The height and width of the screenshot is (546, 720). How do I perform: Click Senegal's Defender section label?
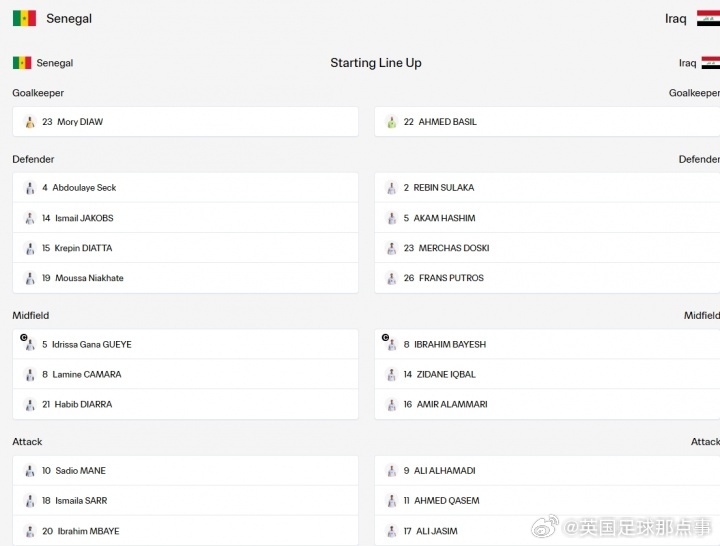click(33, 159)
